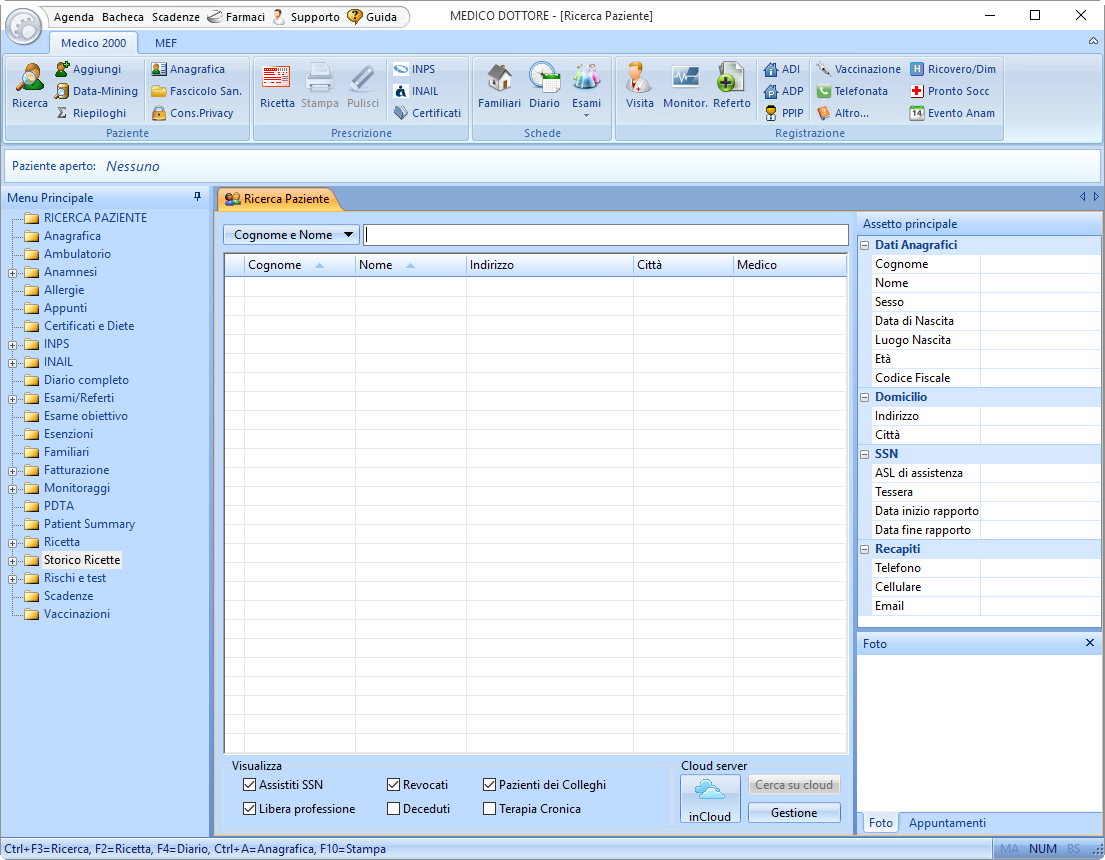1105x860 pixels.
Task: Enable Terapia Cronica filter
Action: [x=489, y=809]
